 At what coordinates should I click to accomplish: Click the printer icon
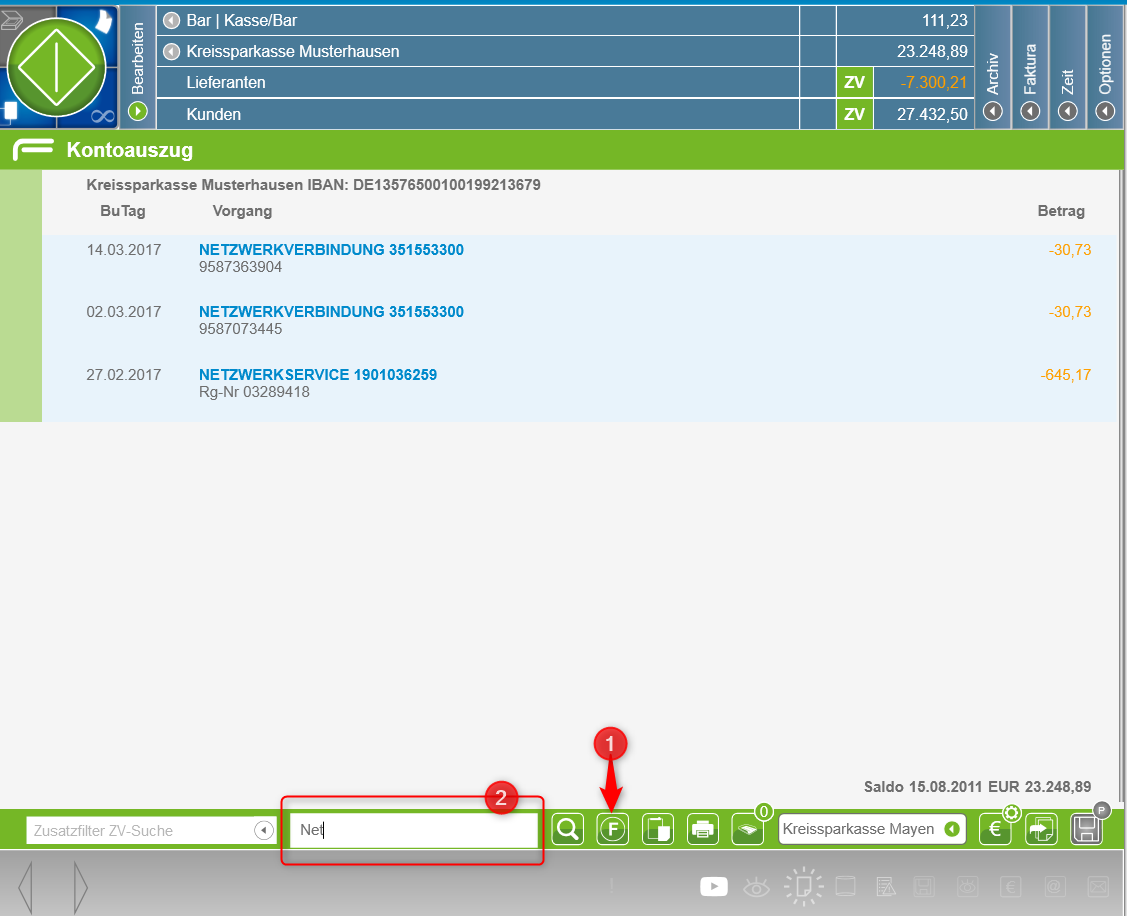coord(703,830)
